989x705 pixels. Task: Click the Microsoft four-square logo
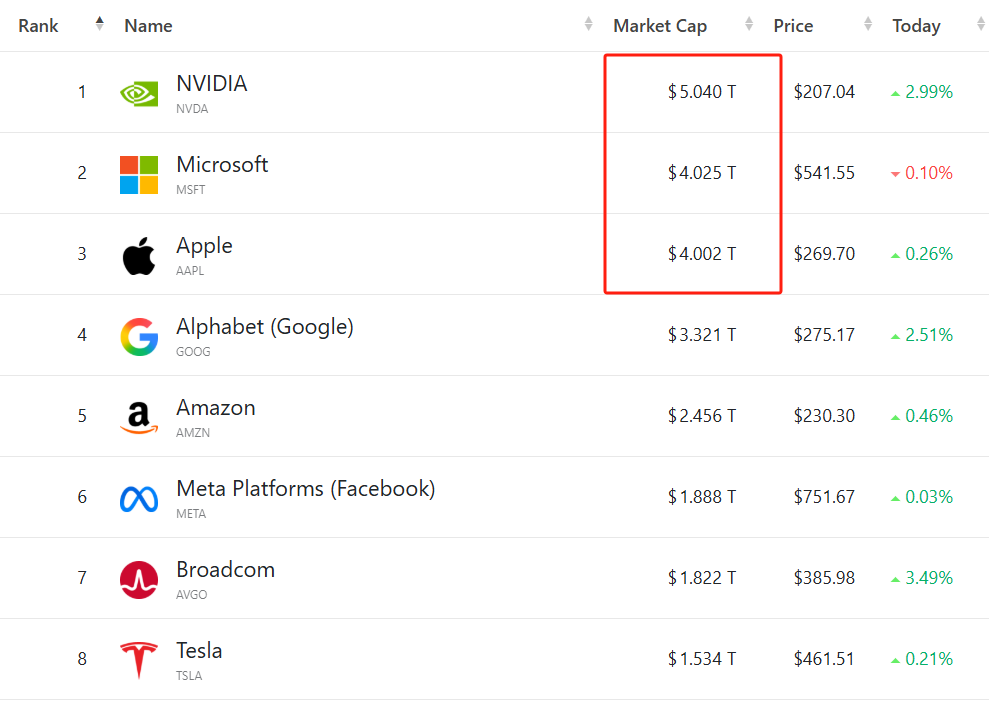click(139, 174)
